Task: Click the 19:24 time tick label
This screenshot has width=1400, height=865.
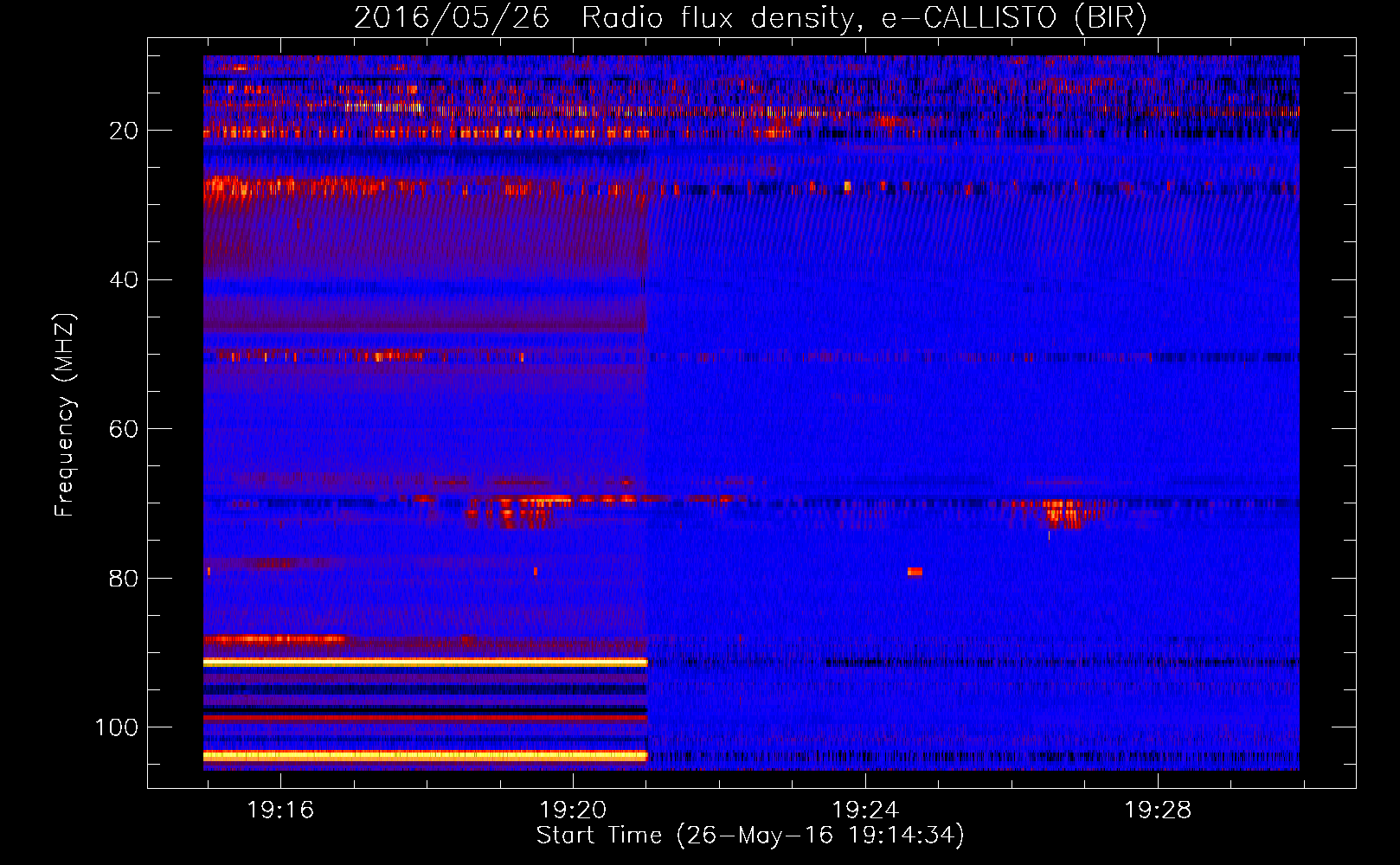Action: click(x=865, y=811)
